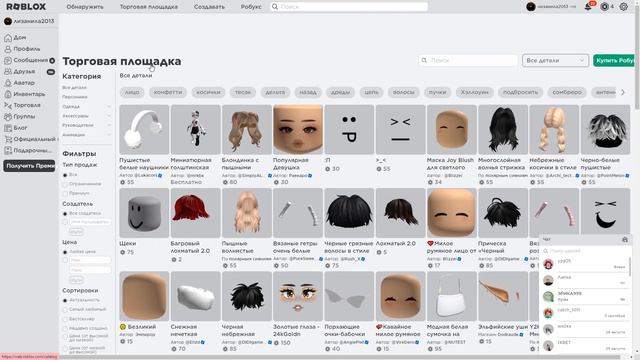
Task: Click the trade icon beside Торговля
Action: tap(8, 105)
